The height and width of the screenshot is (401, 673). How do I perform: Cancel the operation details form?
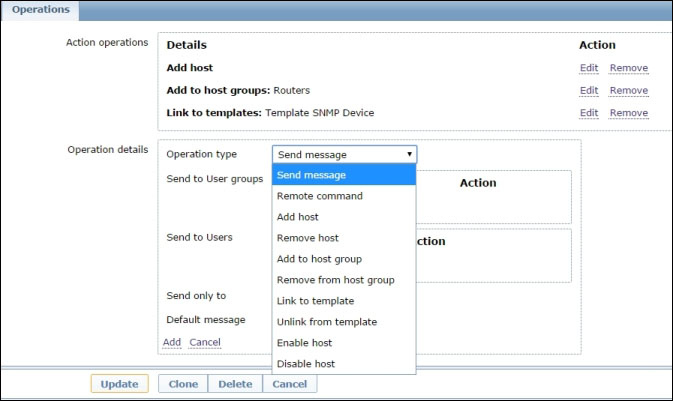[x=204, y=342]
